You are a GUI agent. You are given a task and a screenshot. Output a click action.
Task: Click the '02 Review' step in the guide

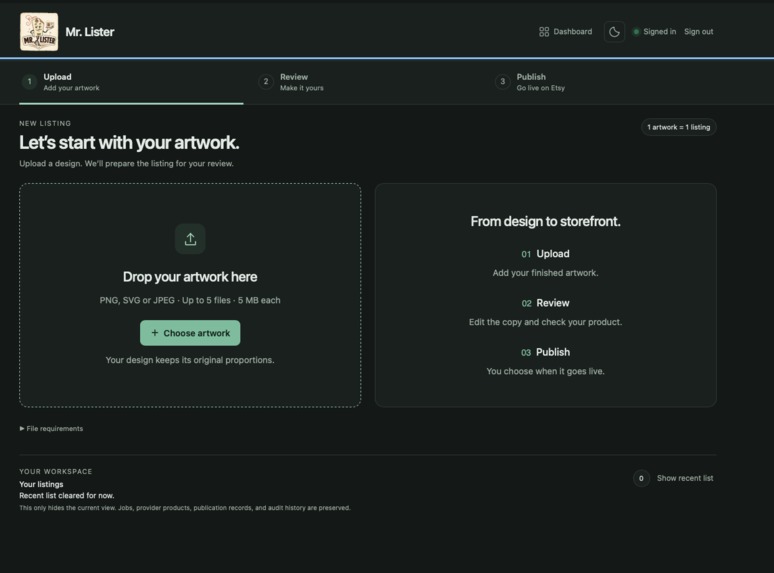(x=545, y=303)
